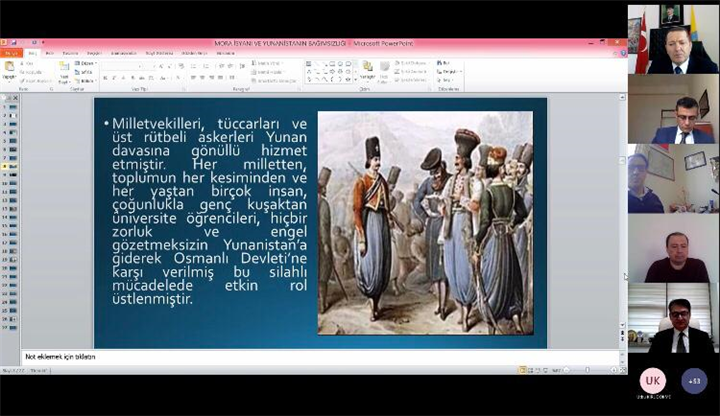Pick a shape from the shapes gallery
Image resolution: width=720 pixels, height=416 pixels.
coord(328,72)
